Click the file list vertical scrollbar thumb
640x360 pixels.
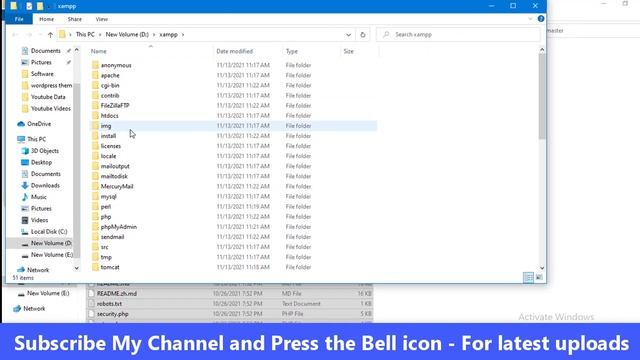click(542, 96)
